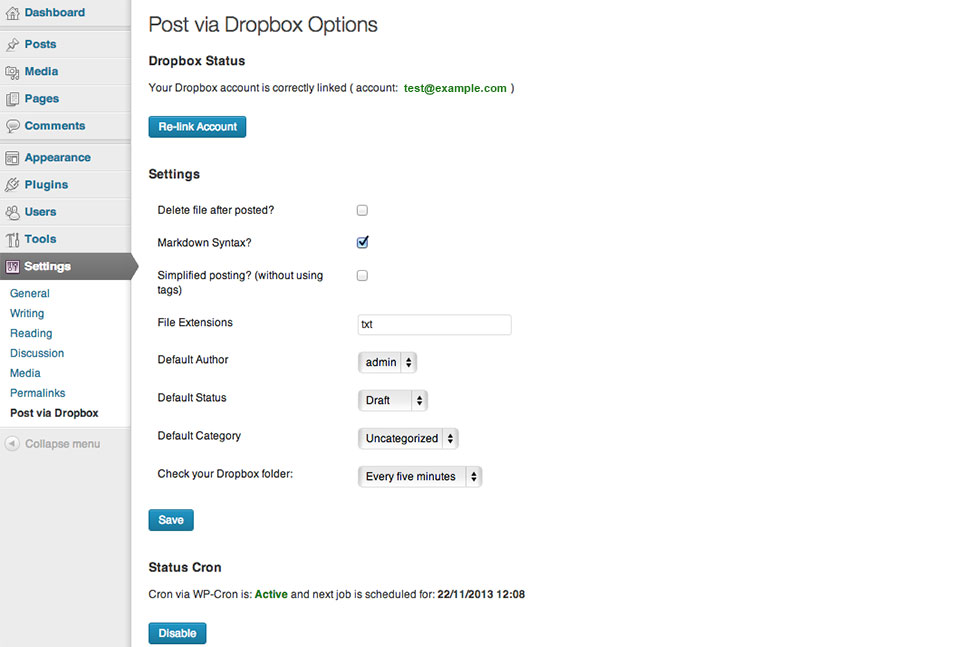Click Collapse menu text
Image resolution: width=960 pixels, height=647 pixels.
click(62, 444)
